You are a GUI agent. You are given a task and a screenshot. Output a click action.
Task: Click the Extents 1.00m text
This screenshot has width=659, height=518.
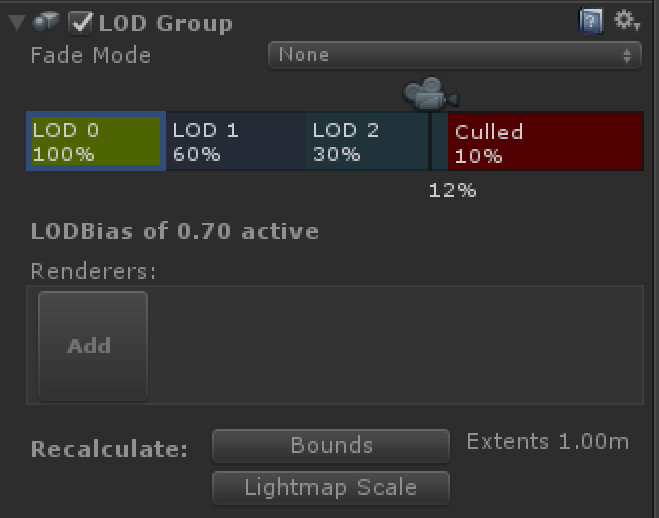pos(548,441)
